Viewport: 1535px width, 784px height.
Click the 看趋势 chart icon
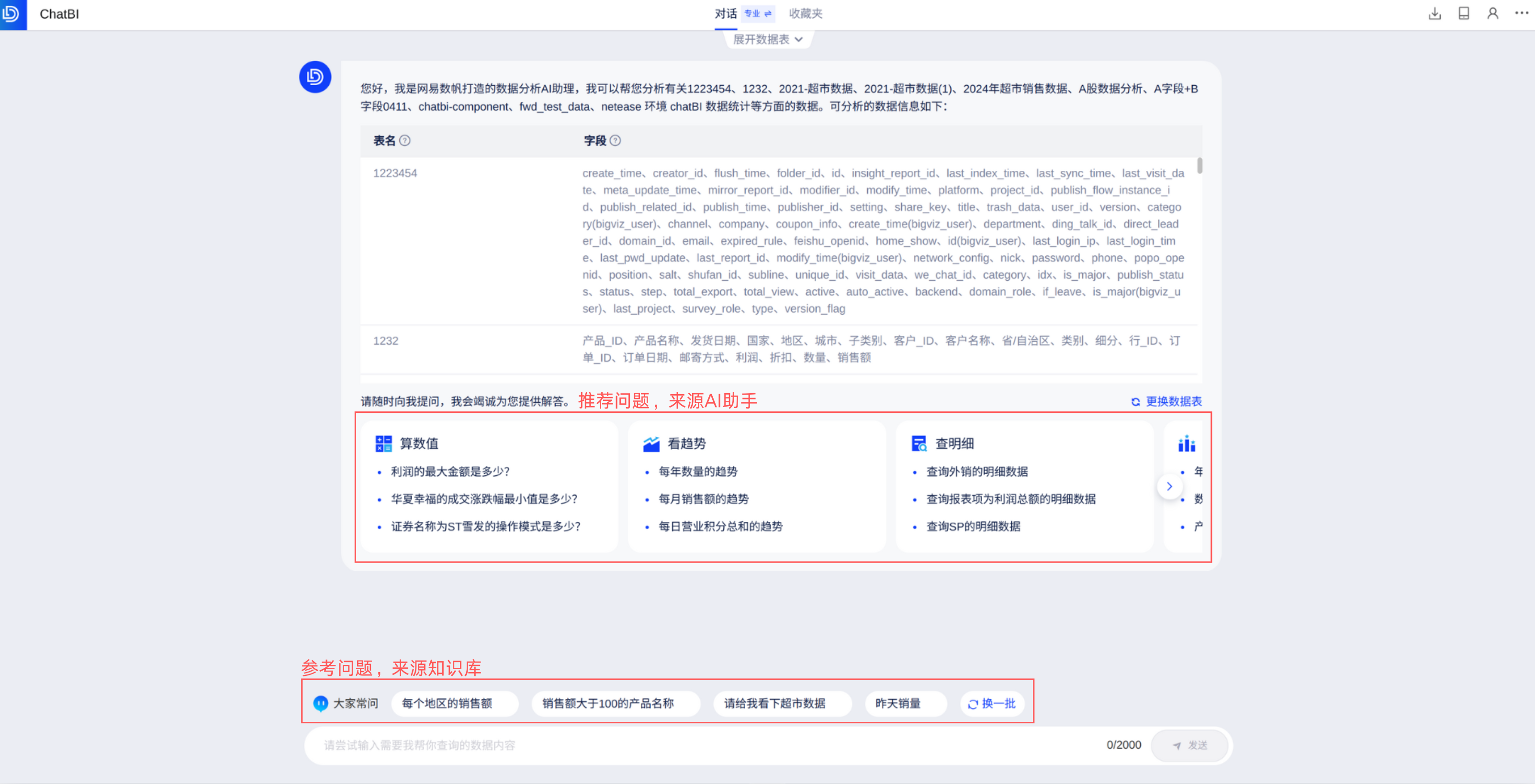650,443
